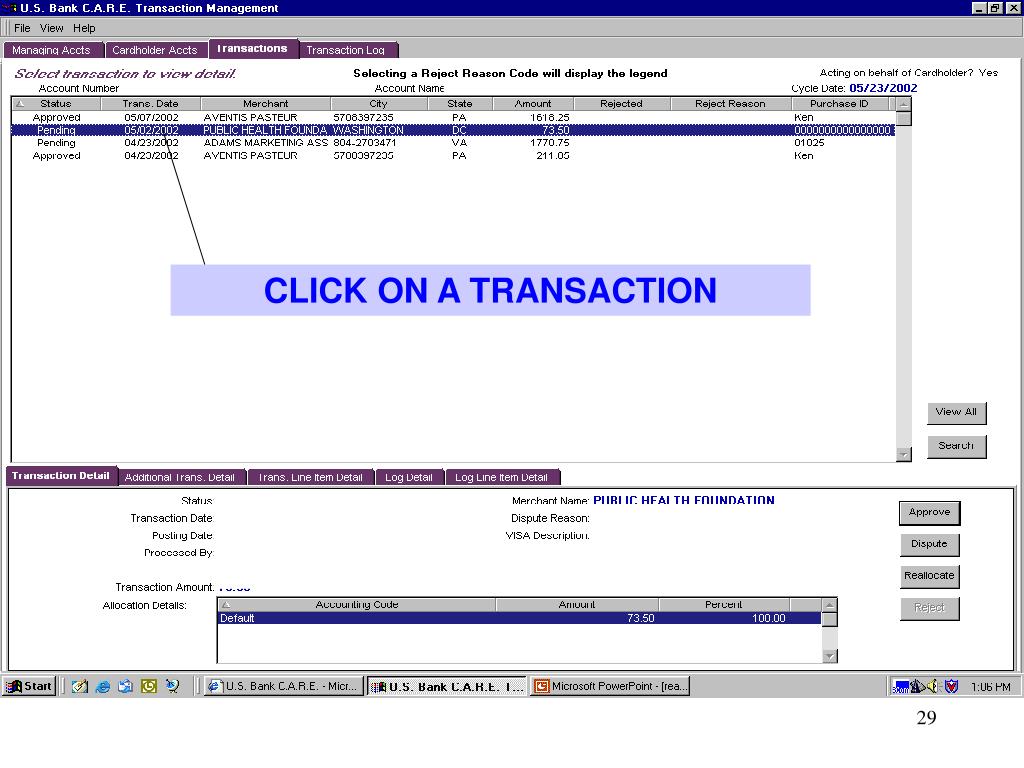1024x768 pixels.
Task: Select the Approved 05/07/2002 AVENTIS PASTEUR row
Action: pyautogui.click(x=453, y=118)
